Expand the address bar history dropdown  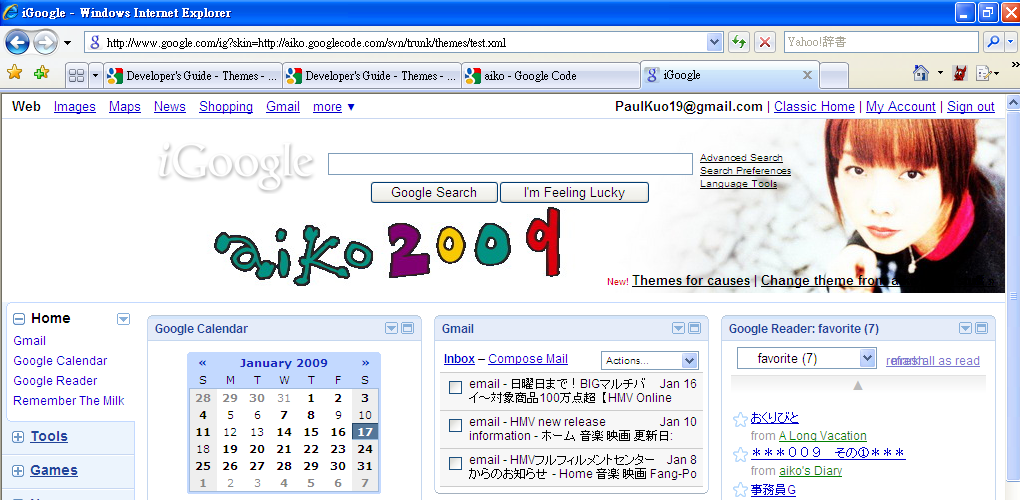(714, 43)
